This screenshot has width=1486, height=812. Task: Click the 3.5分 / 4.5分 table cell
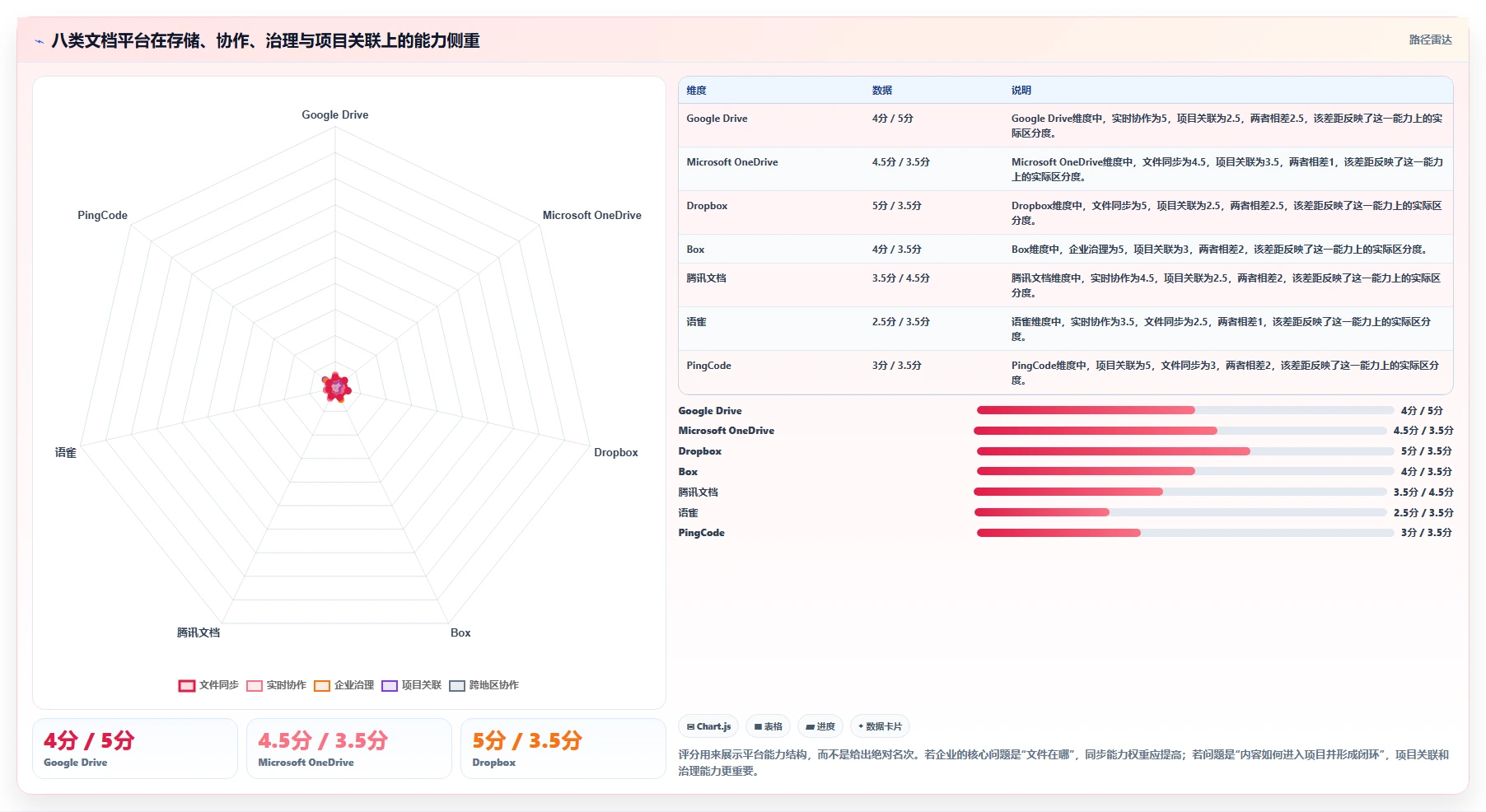point(901,278)
